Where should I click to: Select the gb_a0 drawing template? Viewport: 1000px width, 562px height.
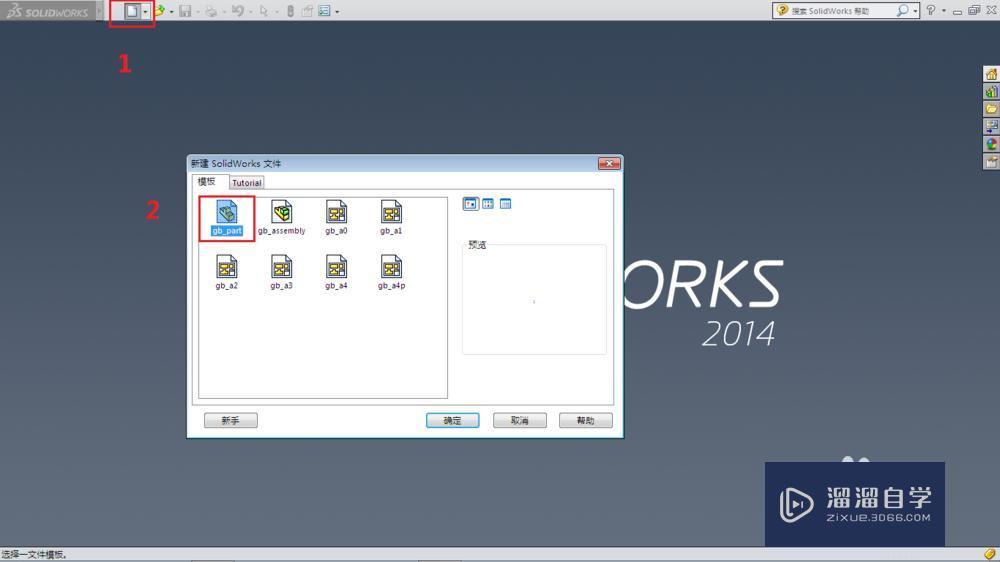click(x=336, y=218)
